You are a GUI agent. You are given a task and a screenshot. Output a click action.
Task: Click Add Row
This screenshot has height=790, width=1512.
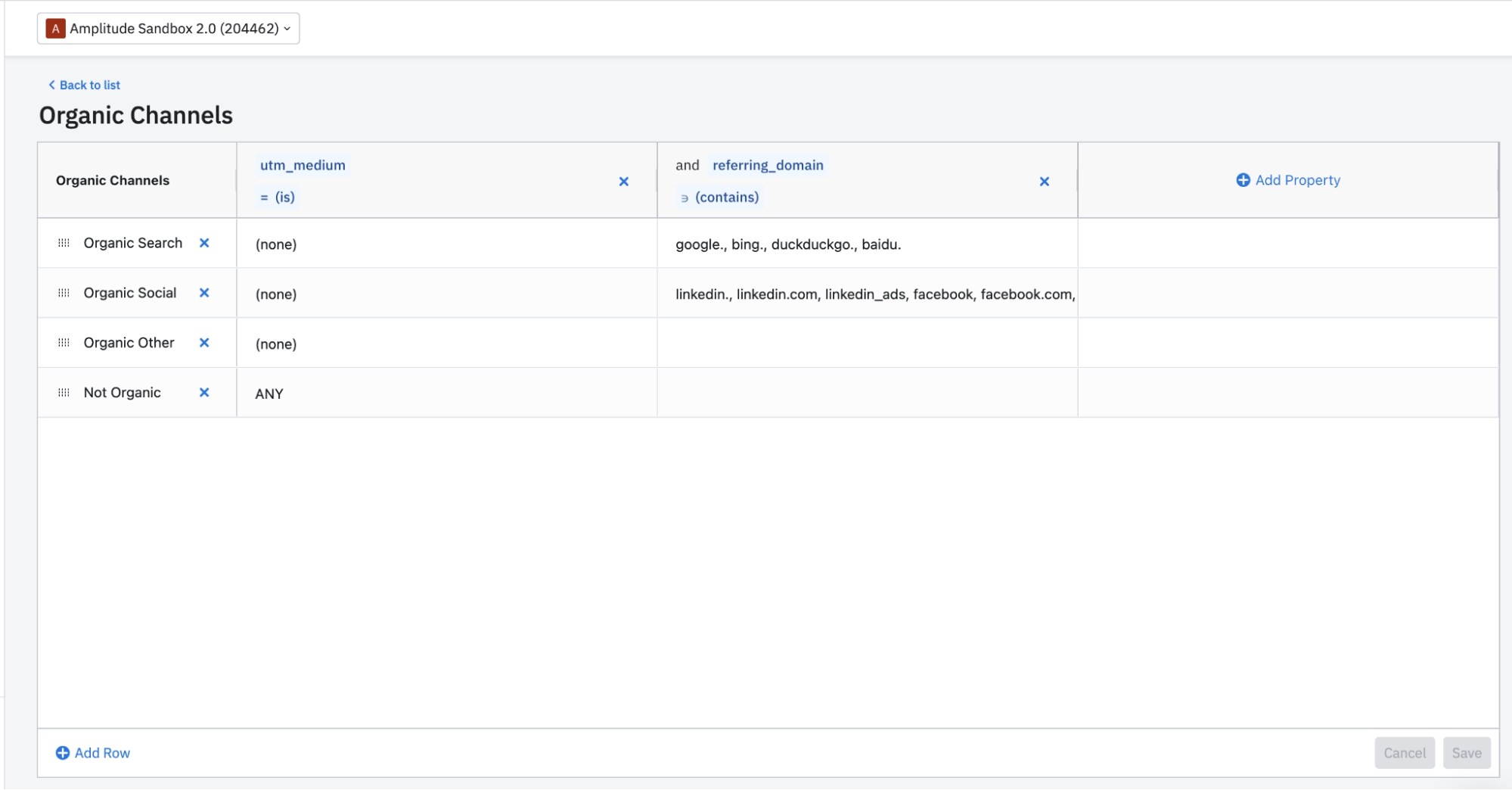click(x=93, y=753)
